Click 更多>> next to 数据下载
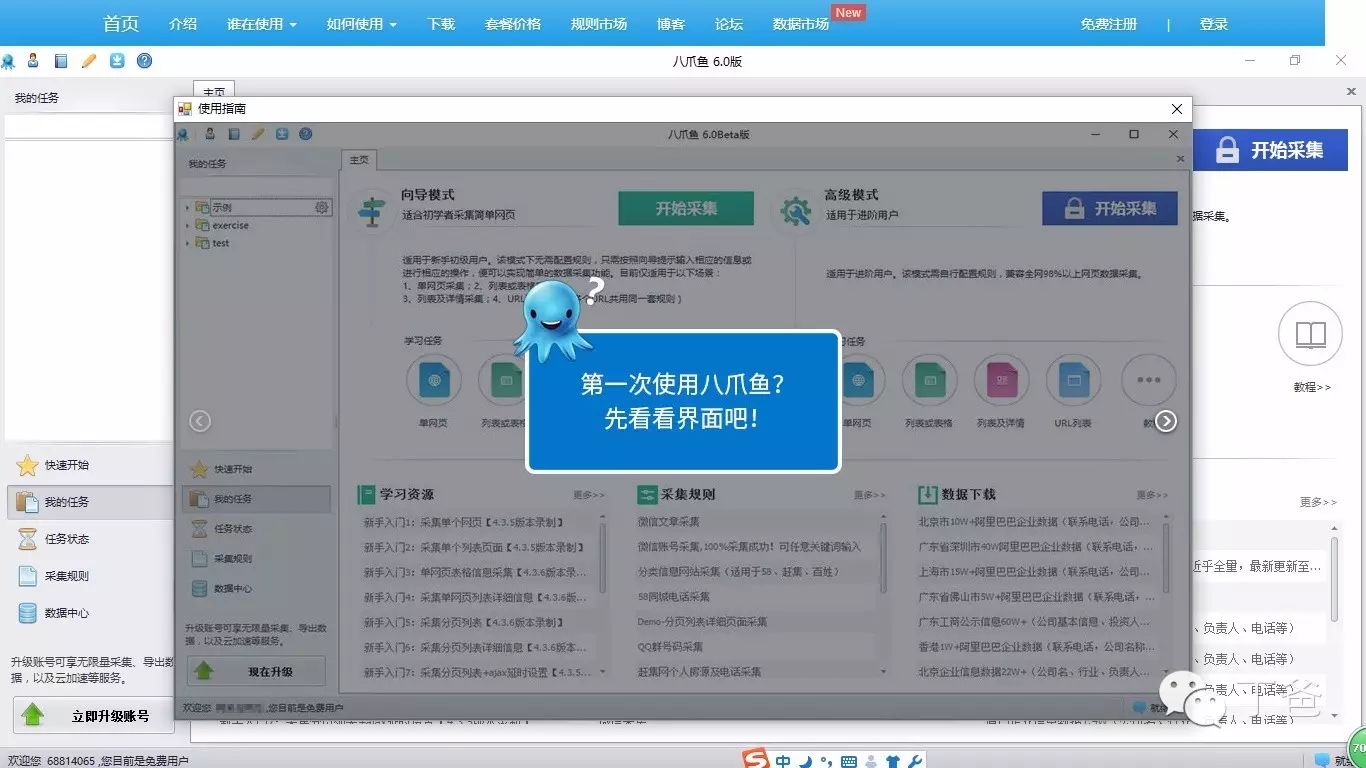 [1152, 495]
